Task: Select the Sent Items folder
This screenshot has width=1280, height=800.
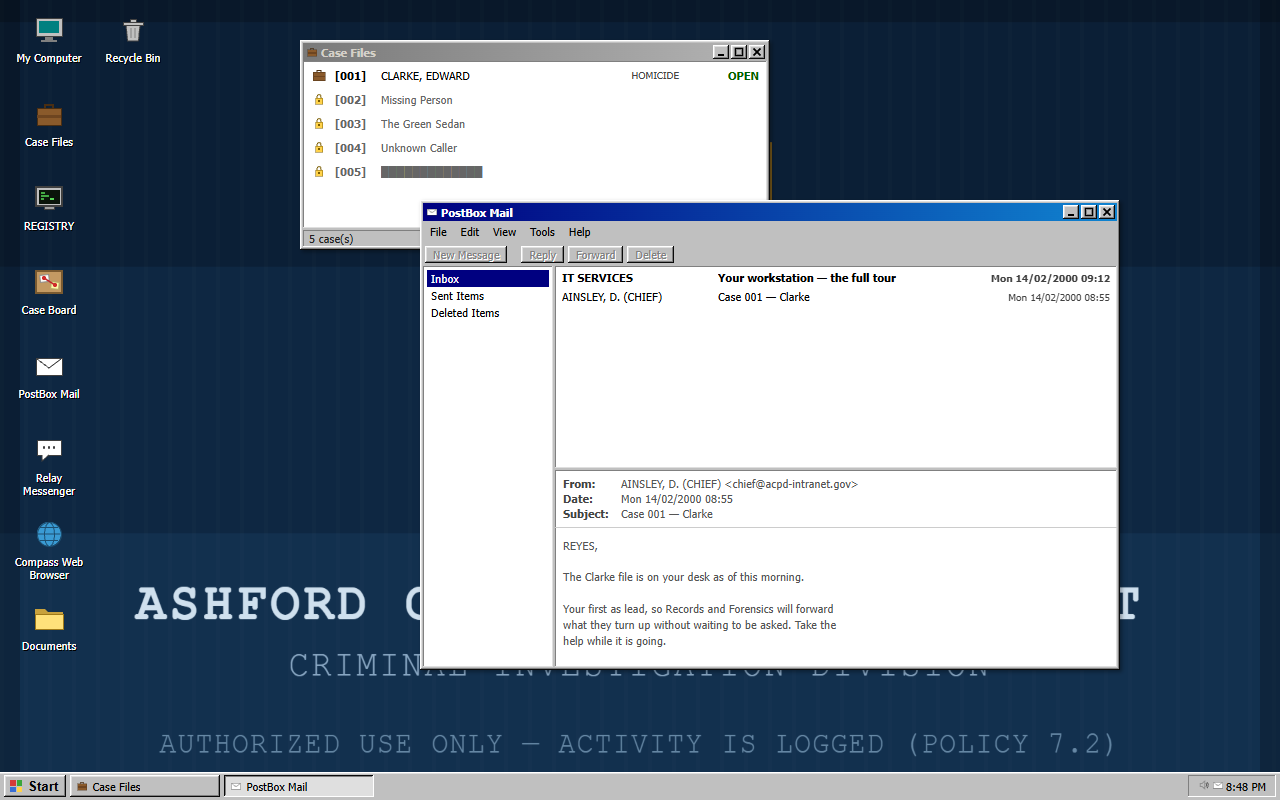Action: (488, 296)
